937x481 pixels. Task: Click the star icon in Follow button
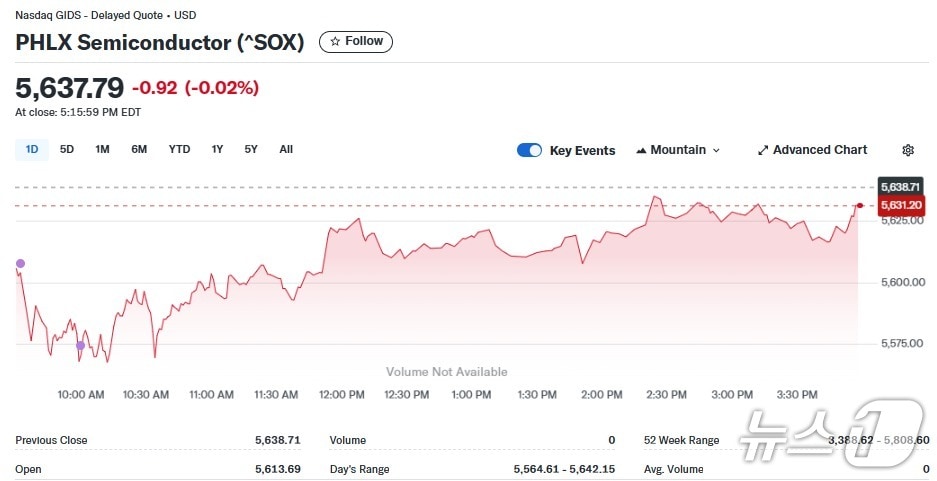pyautogui.click(x=335, y=42)
